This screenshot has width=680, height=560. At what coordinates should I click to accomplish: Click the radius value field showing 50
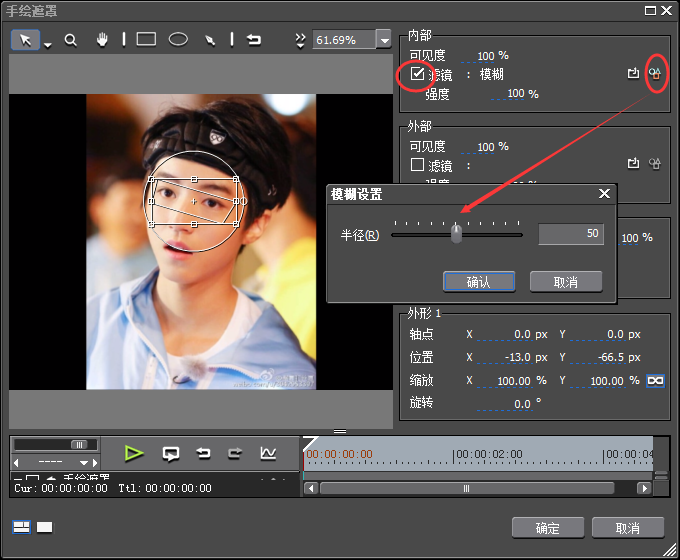tap(571, 234)
